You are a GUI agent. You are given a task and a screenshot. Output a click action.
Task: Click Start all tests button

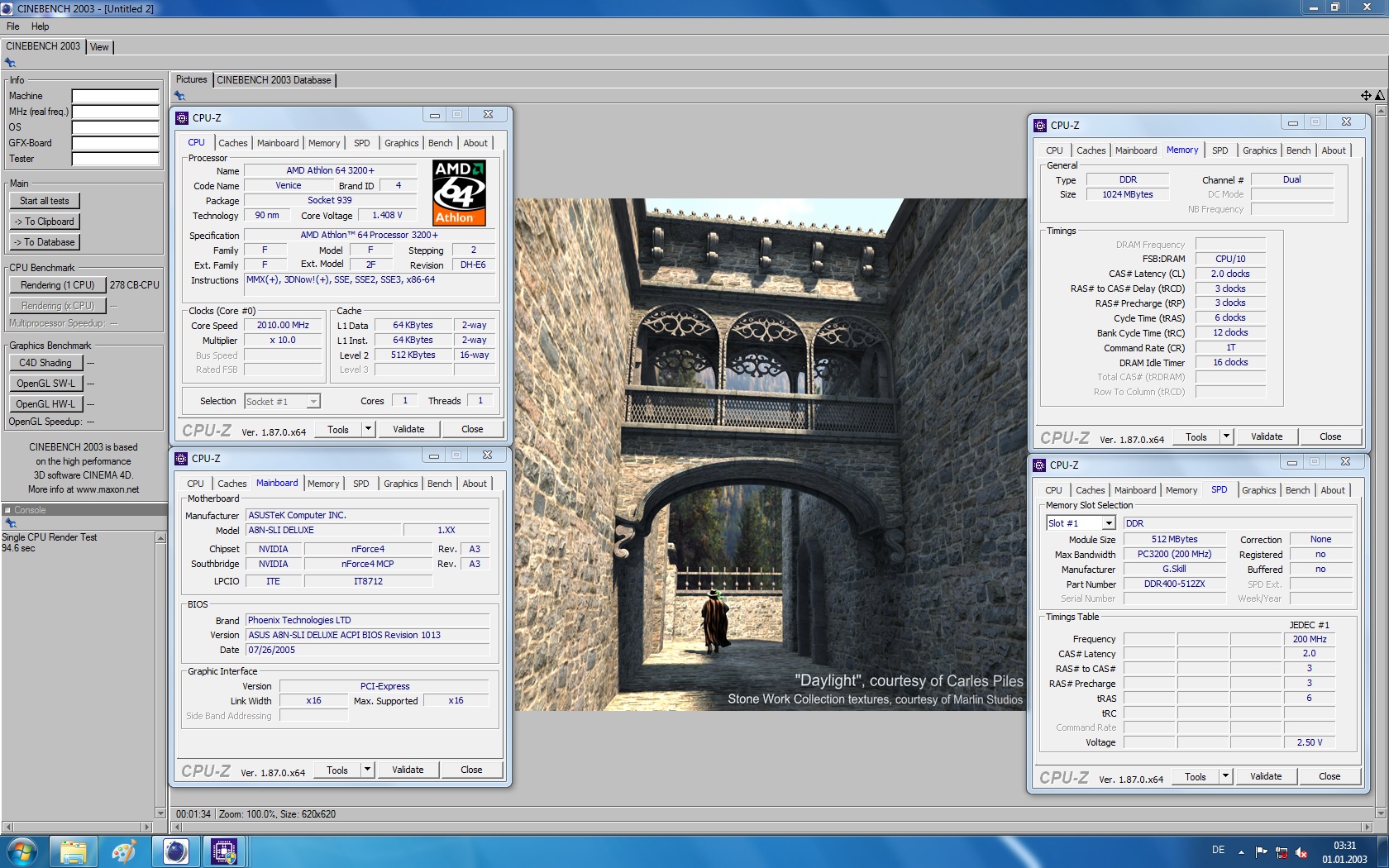pyautogui.click(x=45, y=201)
